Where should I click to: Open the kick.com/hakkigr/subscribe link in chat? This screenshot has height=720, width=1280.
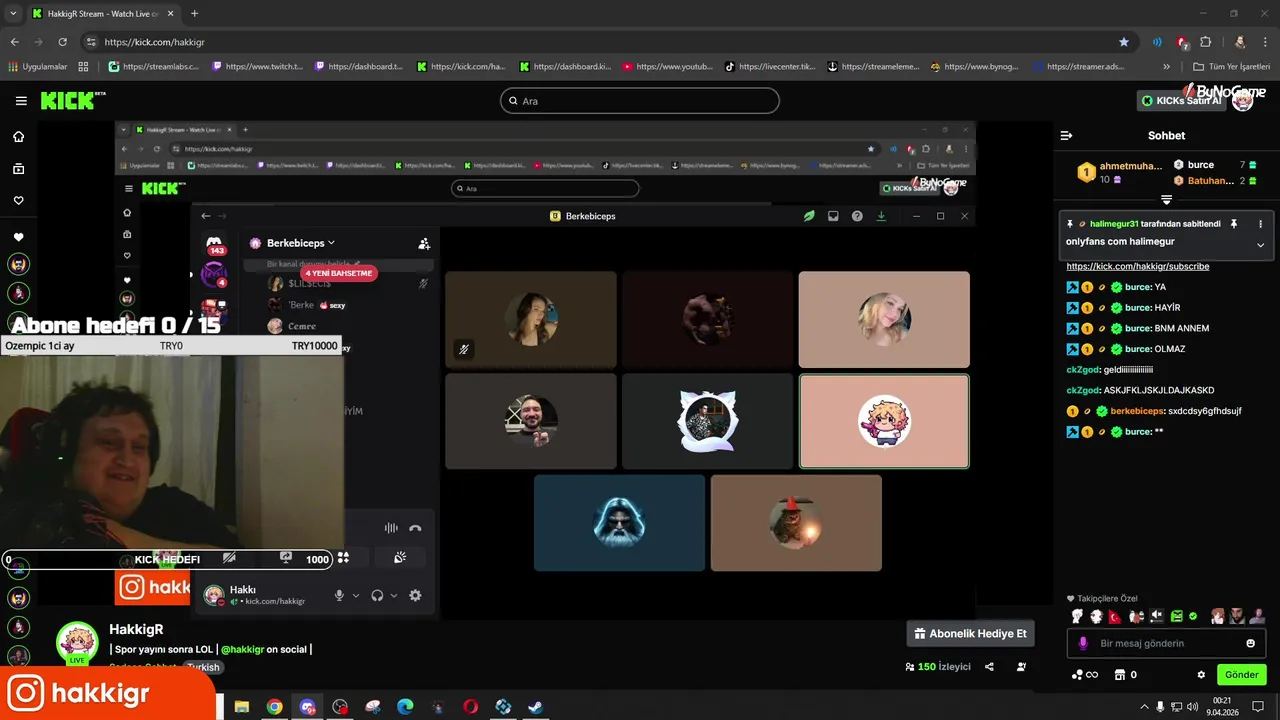pyautogui.click(x=1137, y=267)
